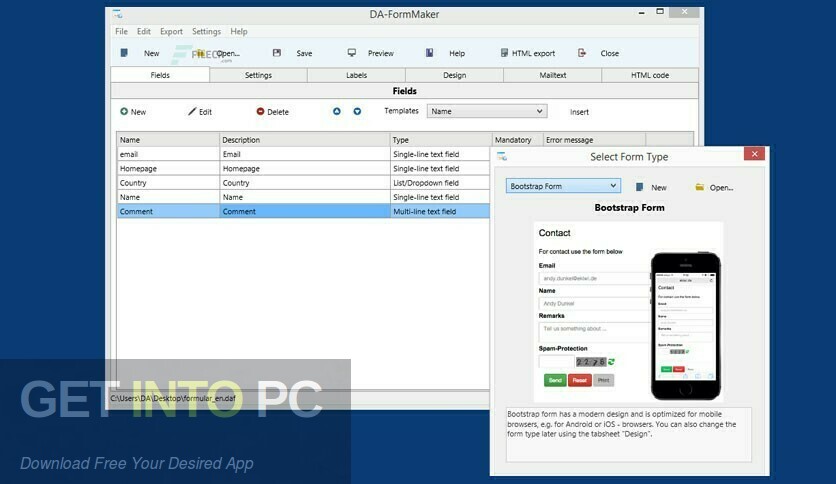The image size is (836, 484).
Task: Click the red Delete field icon
Action: (x=260, y=111)
